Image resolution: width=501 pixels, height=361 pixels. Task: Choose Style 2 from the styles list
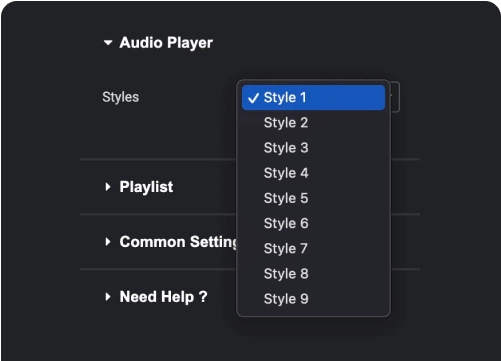313,123
